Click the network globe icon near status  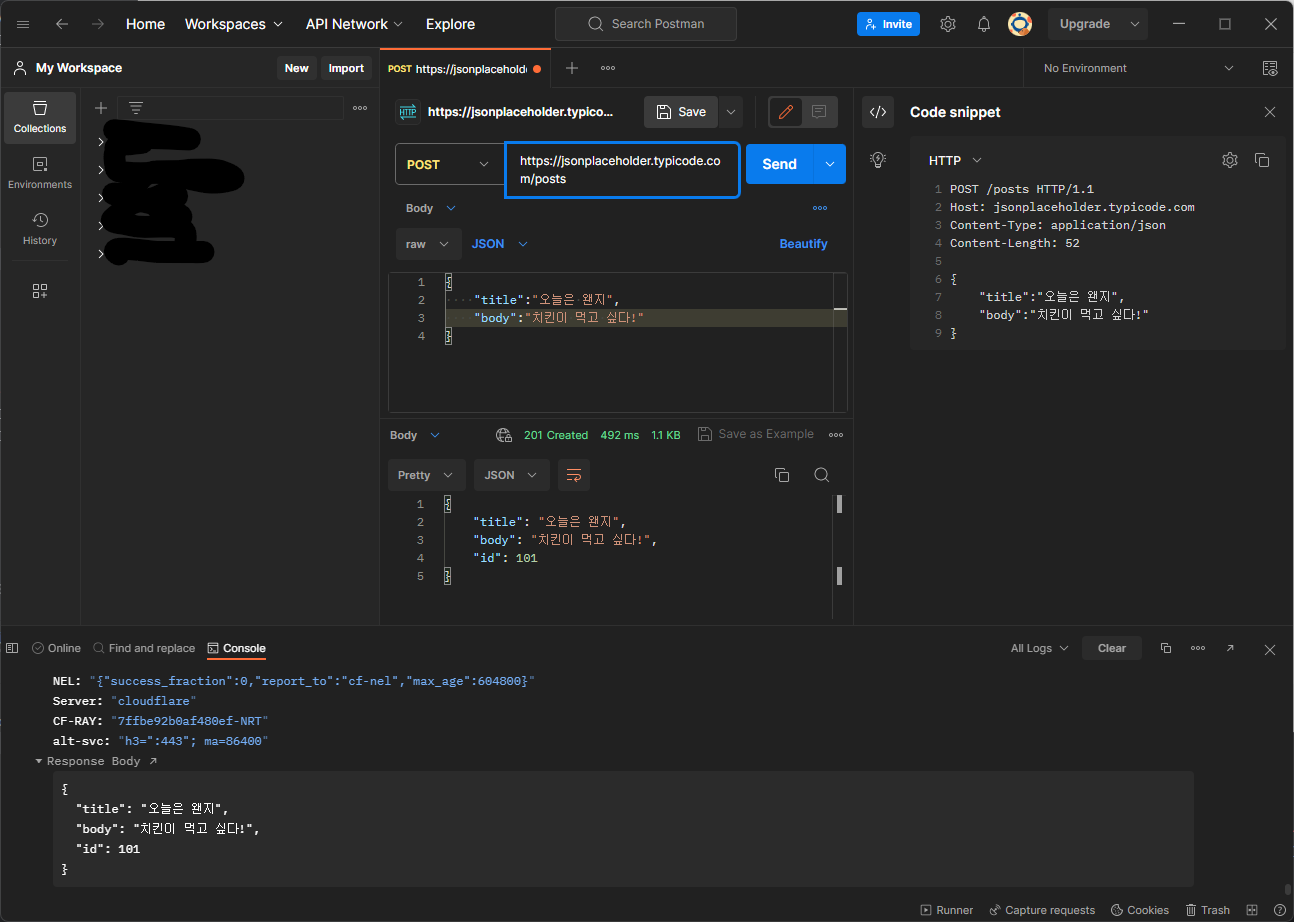[504, 435]
